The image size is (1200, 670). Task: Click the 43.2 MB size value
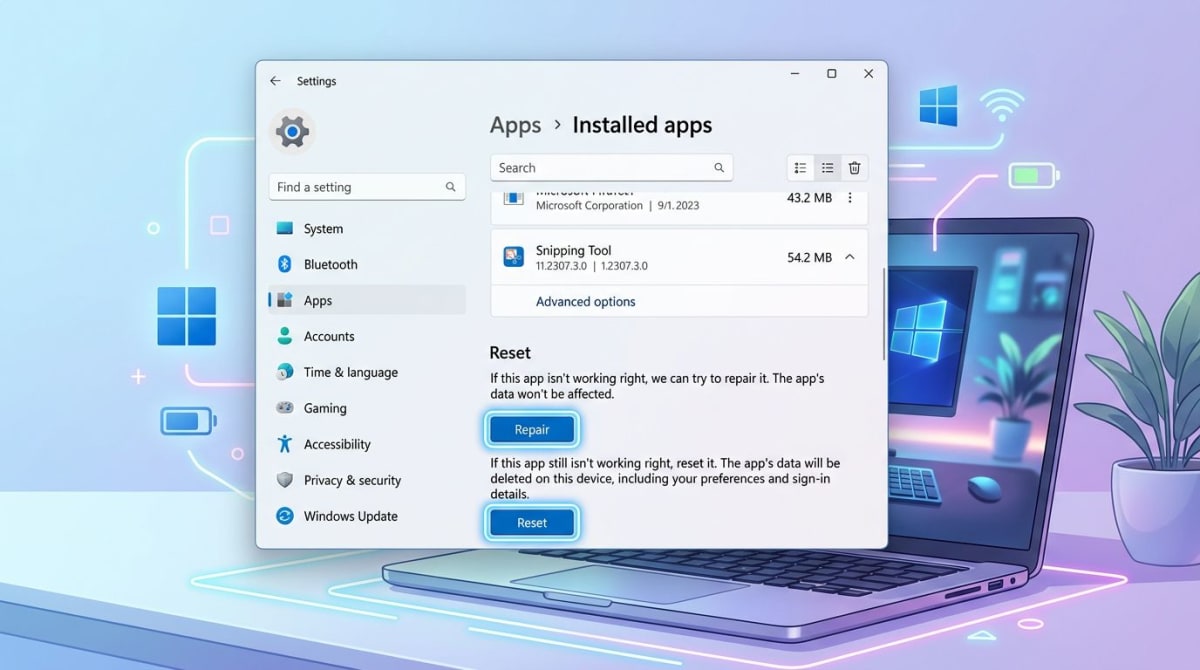click(809, 198)
